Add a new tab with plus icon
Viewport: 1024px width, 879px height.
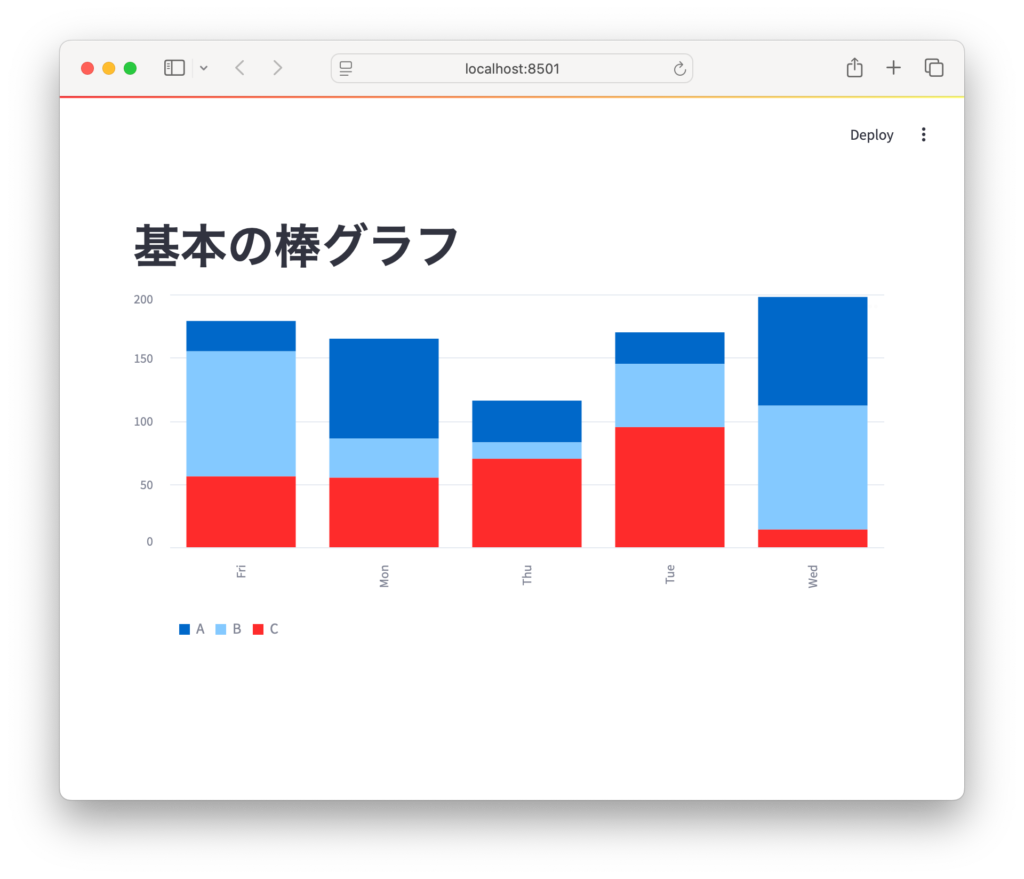point(893,68)
